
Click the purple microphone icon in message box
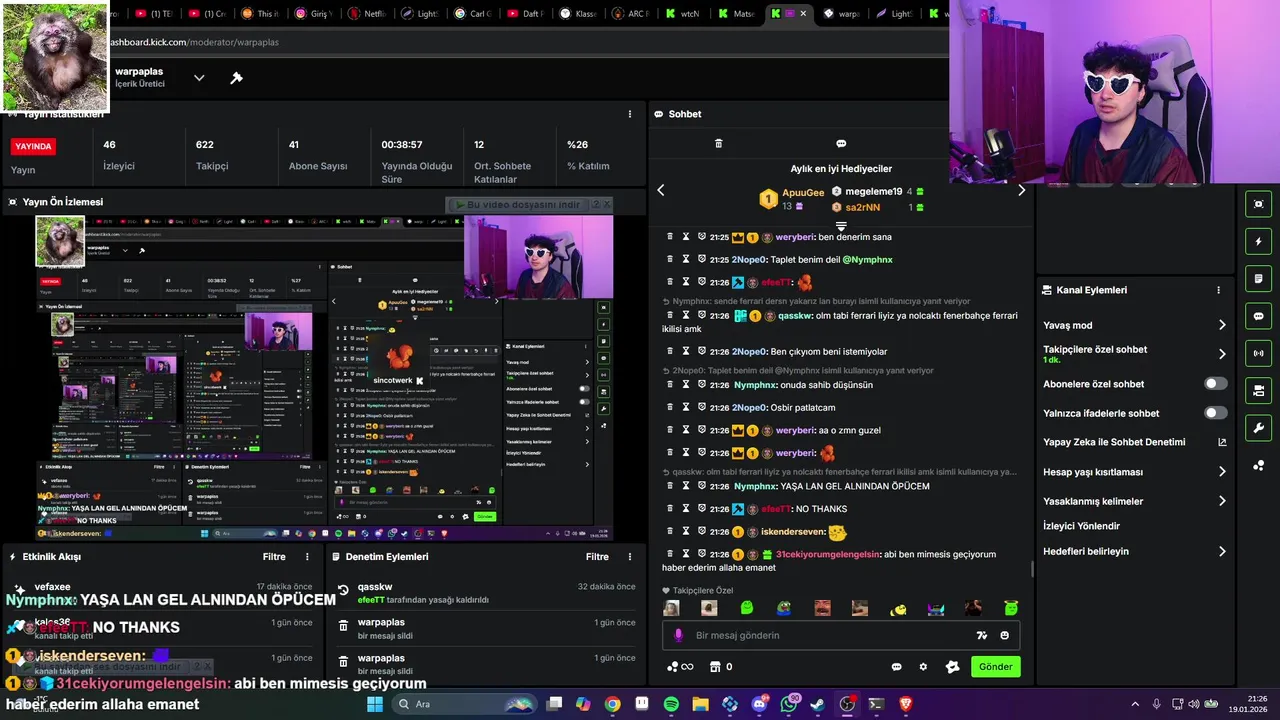point(678,635)
